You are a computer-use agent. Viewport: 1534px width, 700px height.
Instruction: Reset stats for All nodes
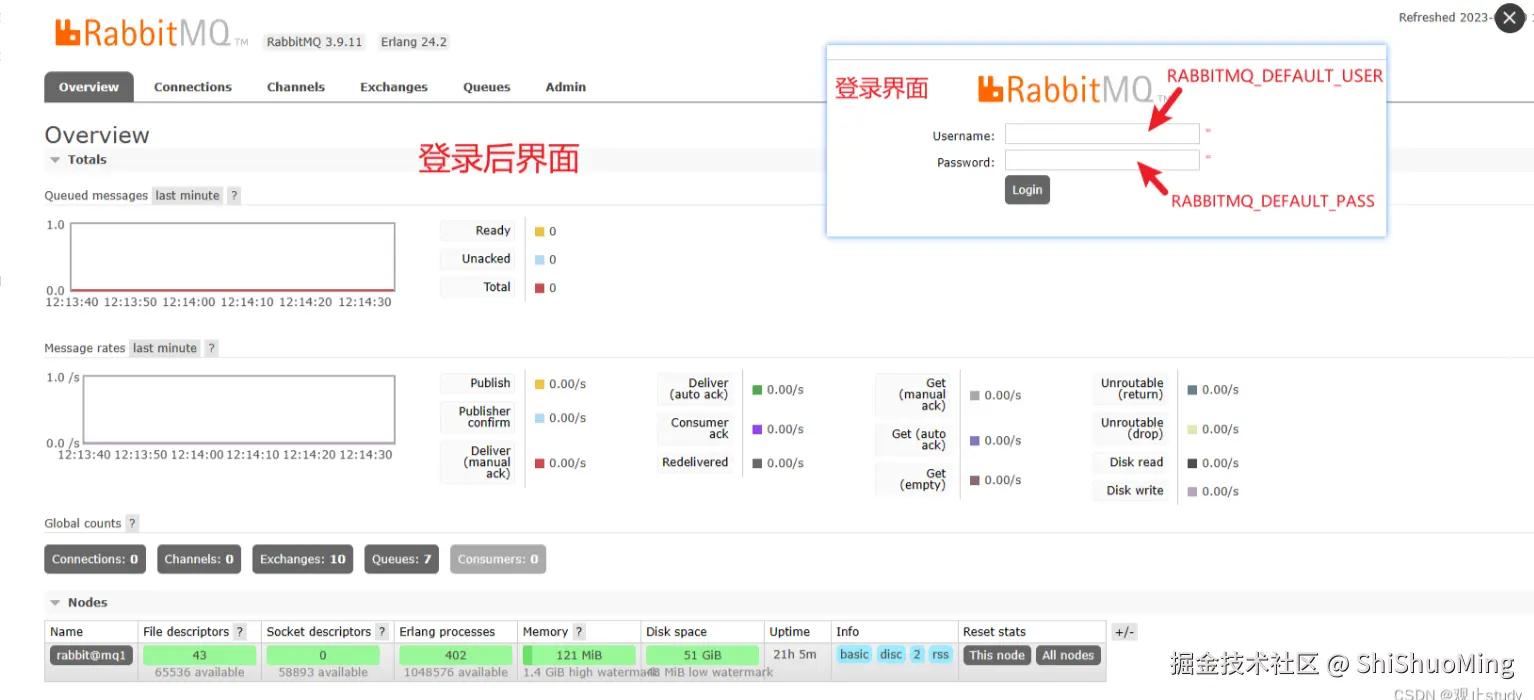(1068, 655)
